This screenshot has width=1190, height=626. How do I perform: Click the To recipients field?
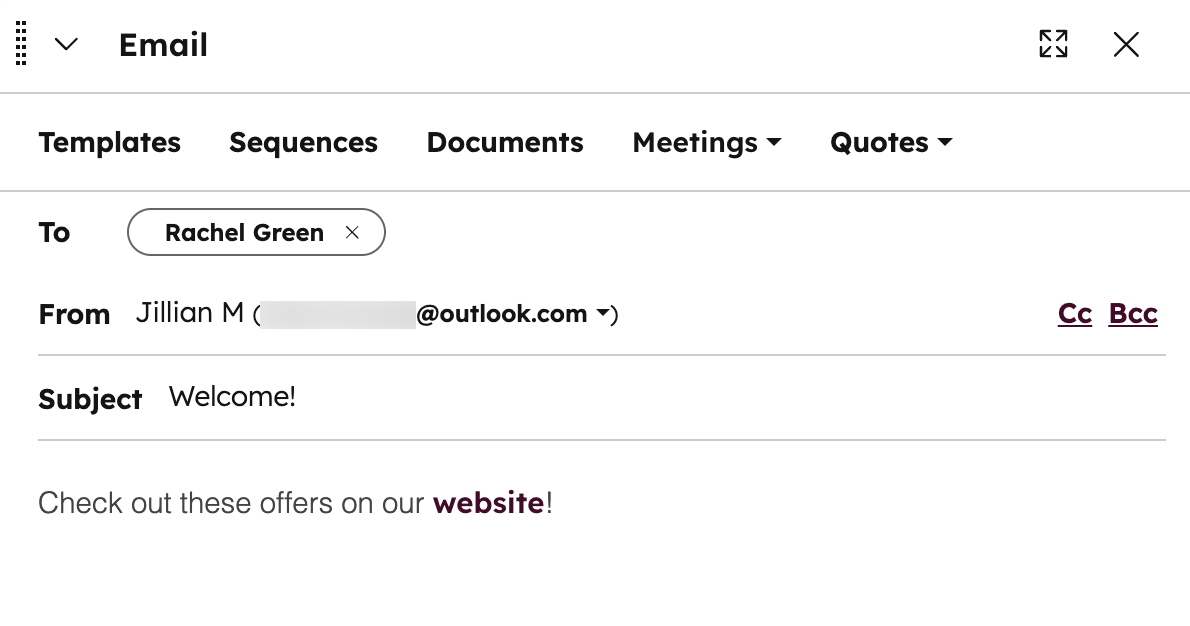(600, 232)
